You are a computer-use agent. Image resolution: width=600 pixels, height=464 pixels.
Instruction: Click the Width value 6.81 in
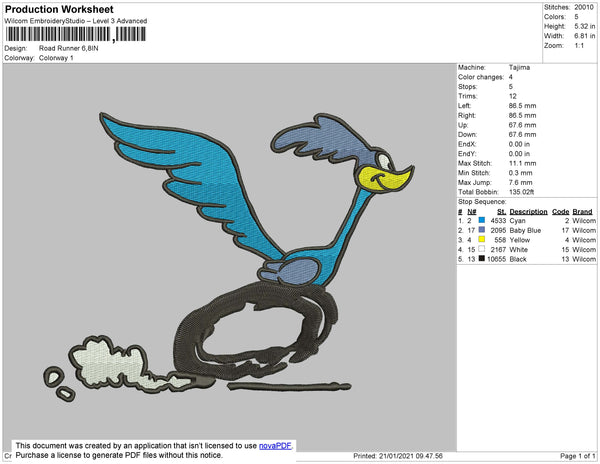584,36
